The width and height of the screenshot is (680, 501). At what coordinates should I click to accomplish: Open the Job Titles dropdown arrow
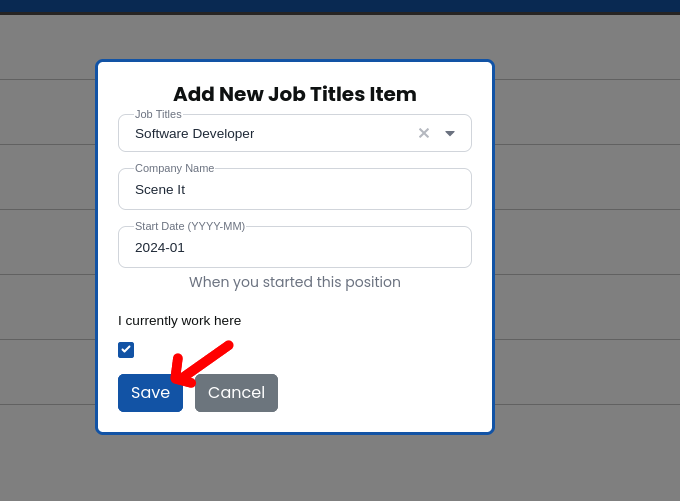(x=450, y=133)
